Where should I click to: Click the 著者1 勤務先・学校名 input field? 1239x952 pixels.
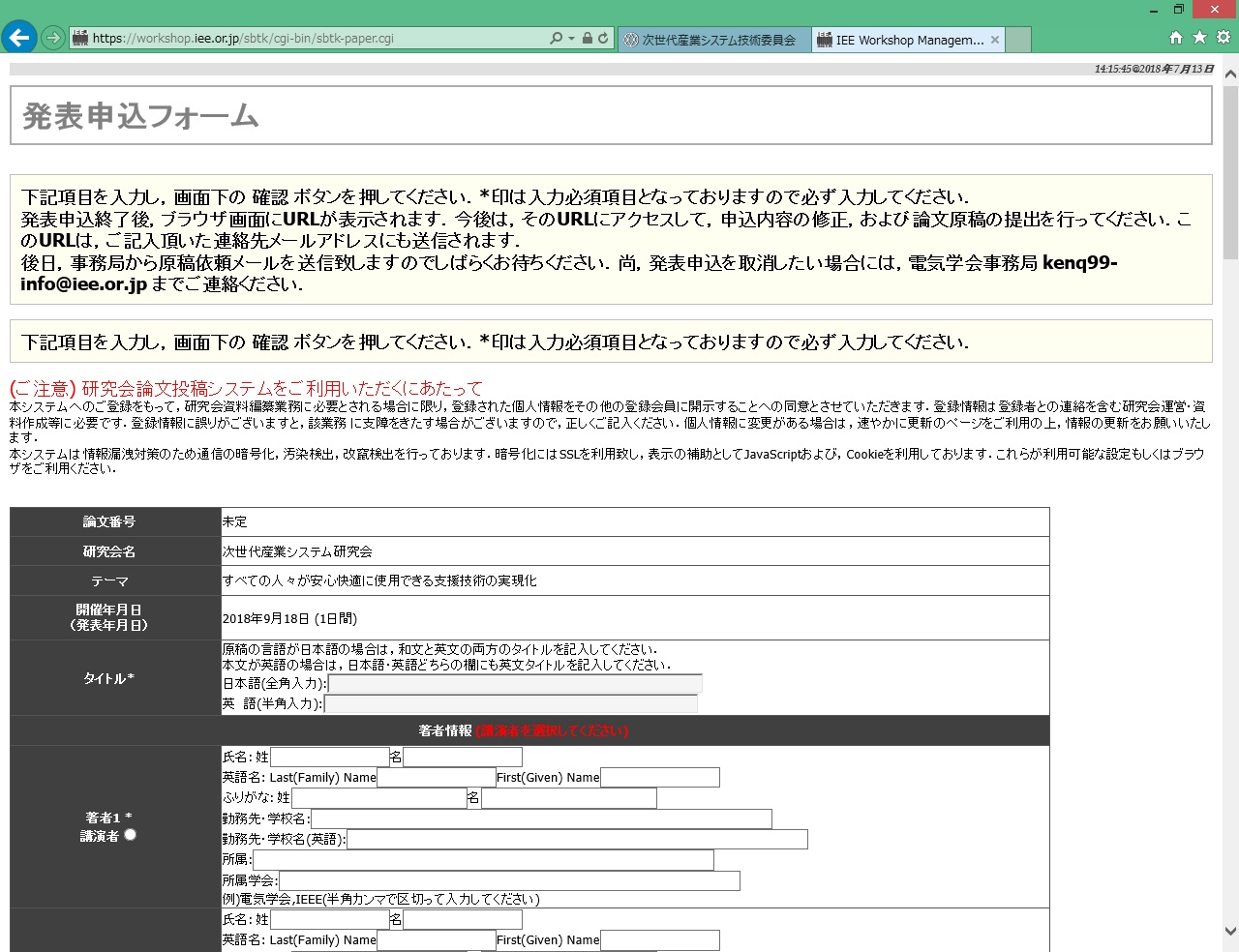541,819
